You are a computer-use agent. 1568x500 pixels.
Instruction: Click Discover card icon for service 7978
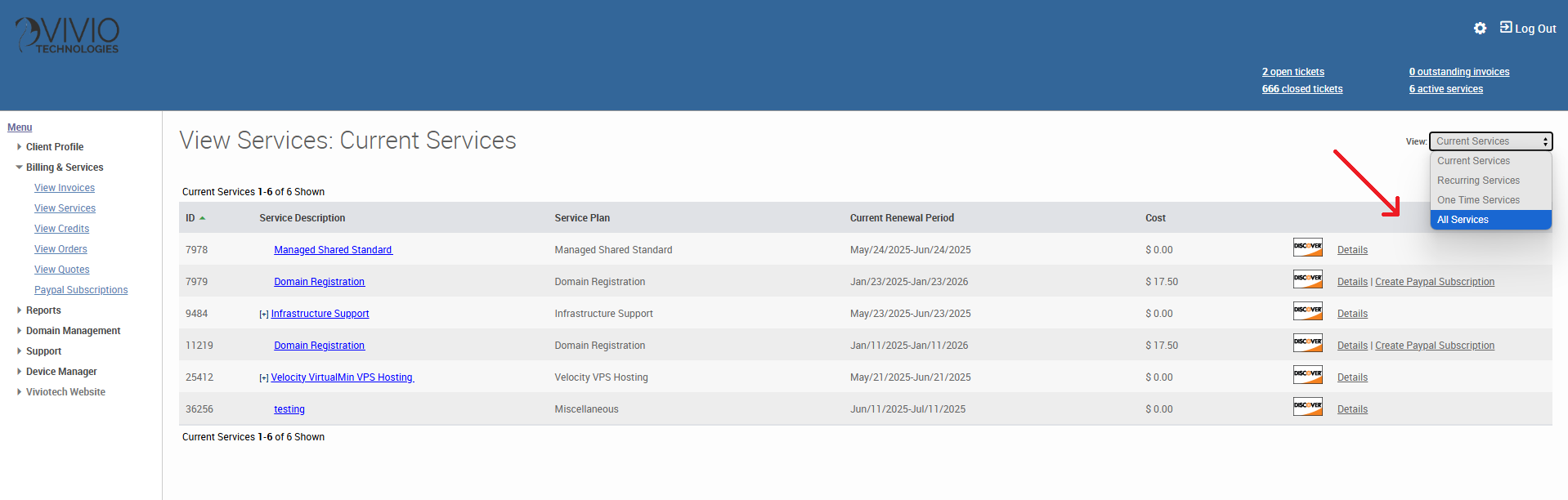click(x=1307, y=248)
